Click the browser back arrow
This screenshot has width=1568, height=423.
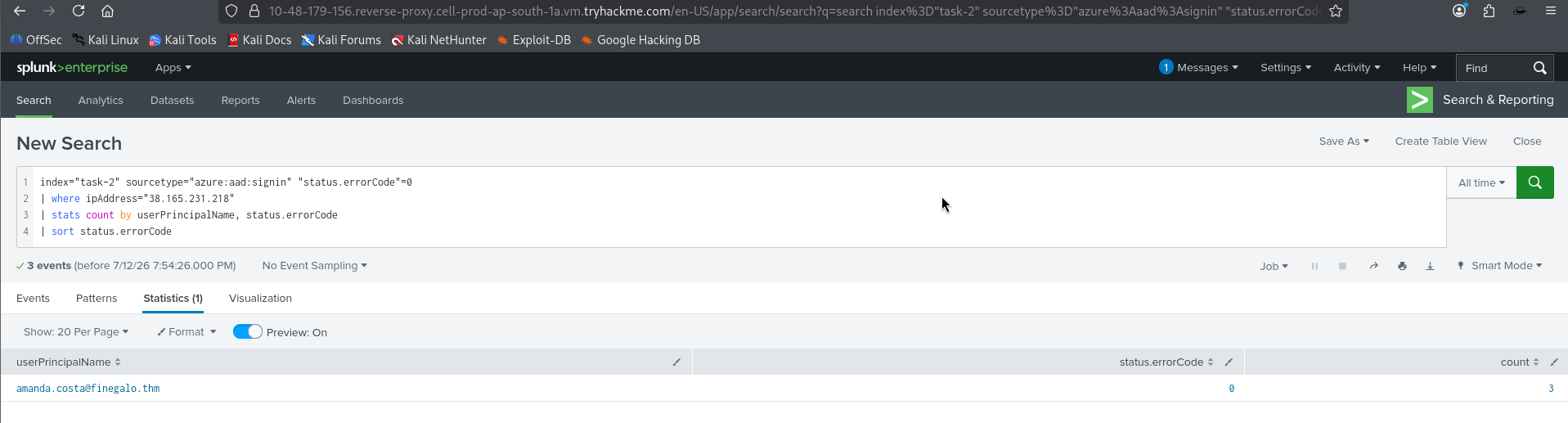point(20,11)
